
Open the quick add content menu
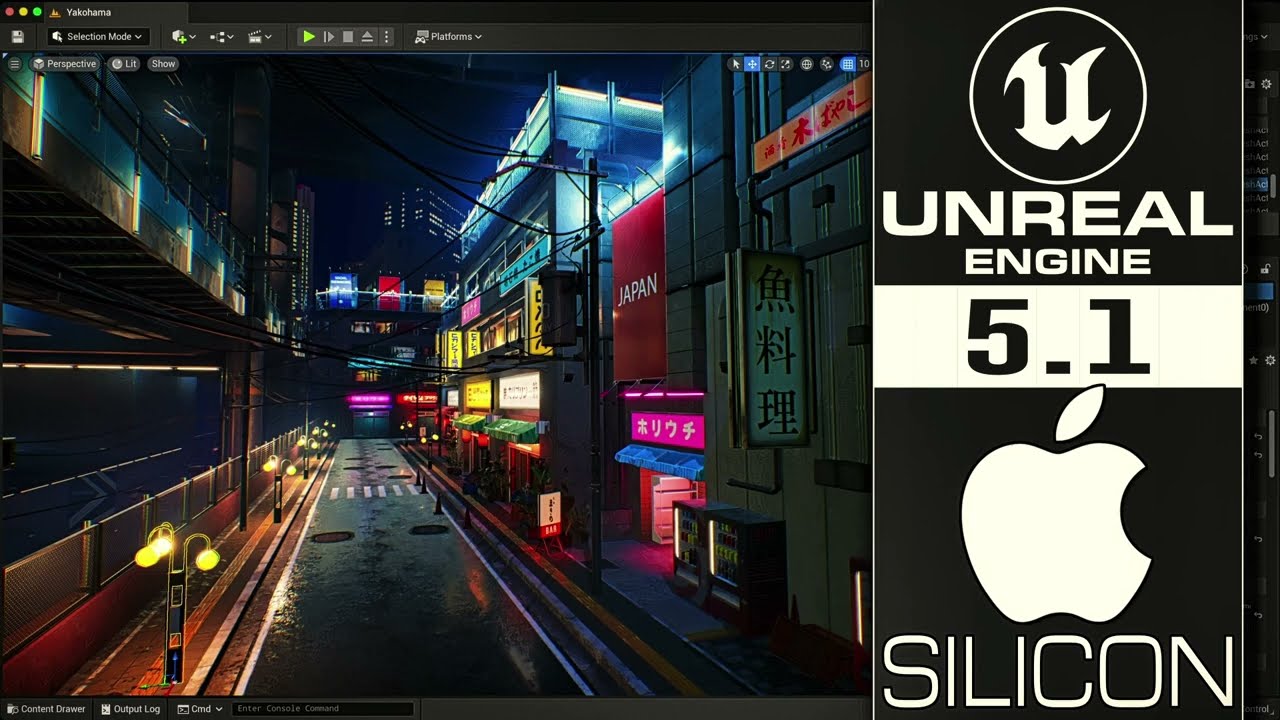pos(183,37)
